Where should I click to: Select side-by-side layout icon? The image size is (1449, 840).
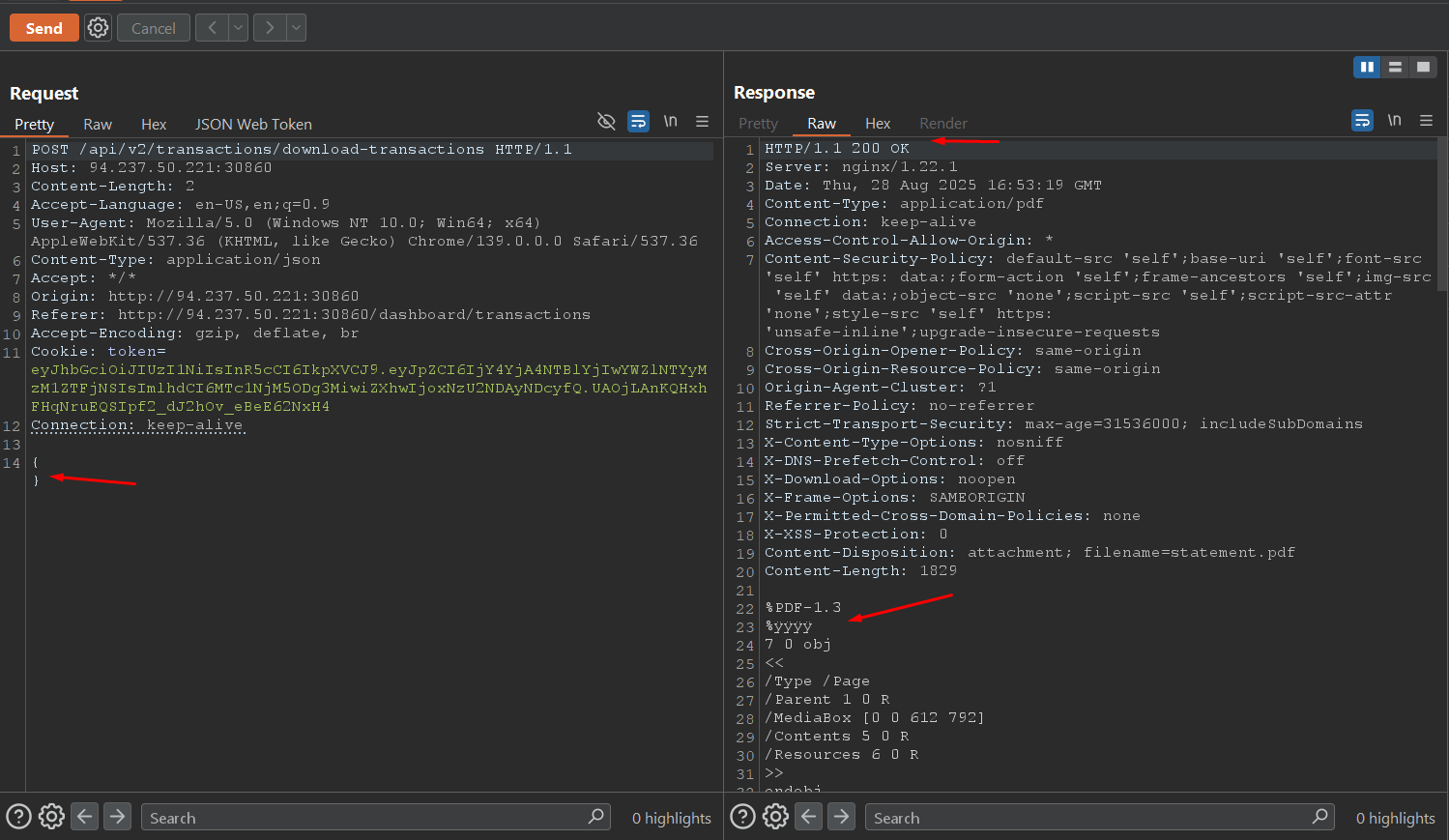tap(1367, 67)
